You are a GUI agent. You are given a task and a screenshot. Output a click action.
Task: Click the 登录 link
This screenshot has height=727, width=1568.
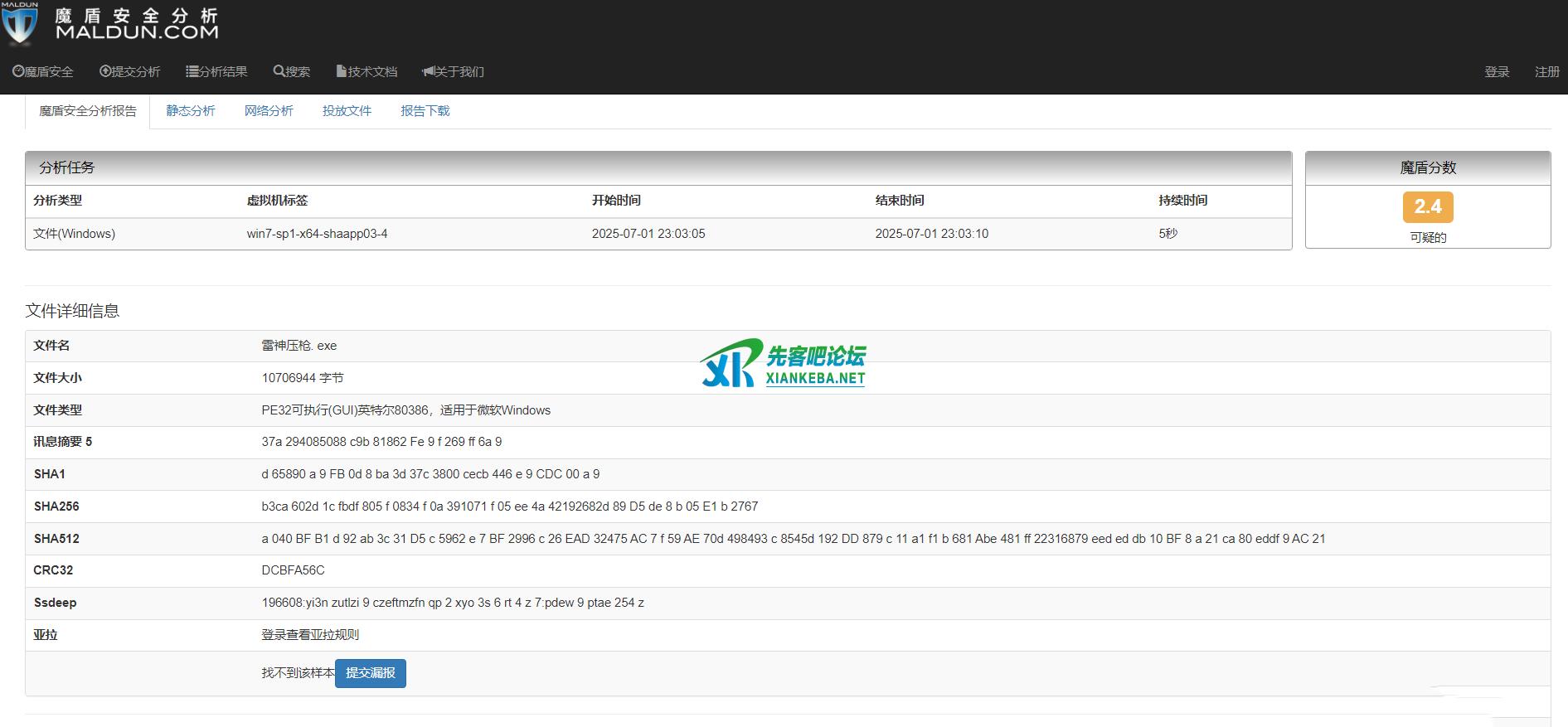tap(1497, 72)
